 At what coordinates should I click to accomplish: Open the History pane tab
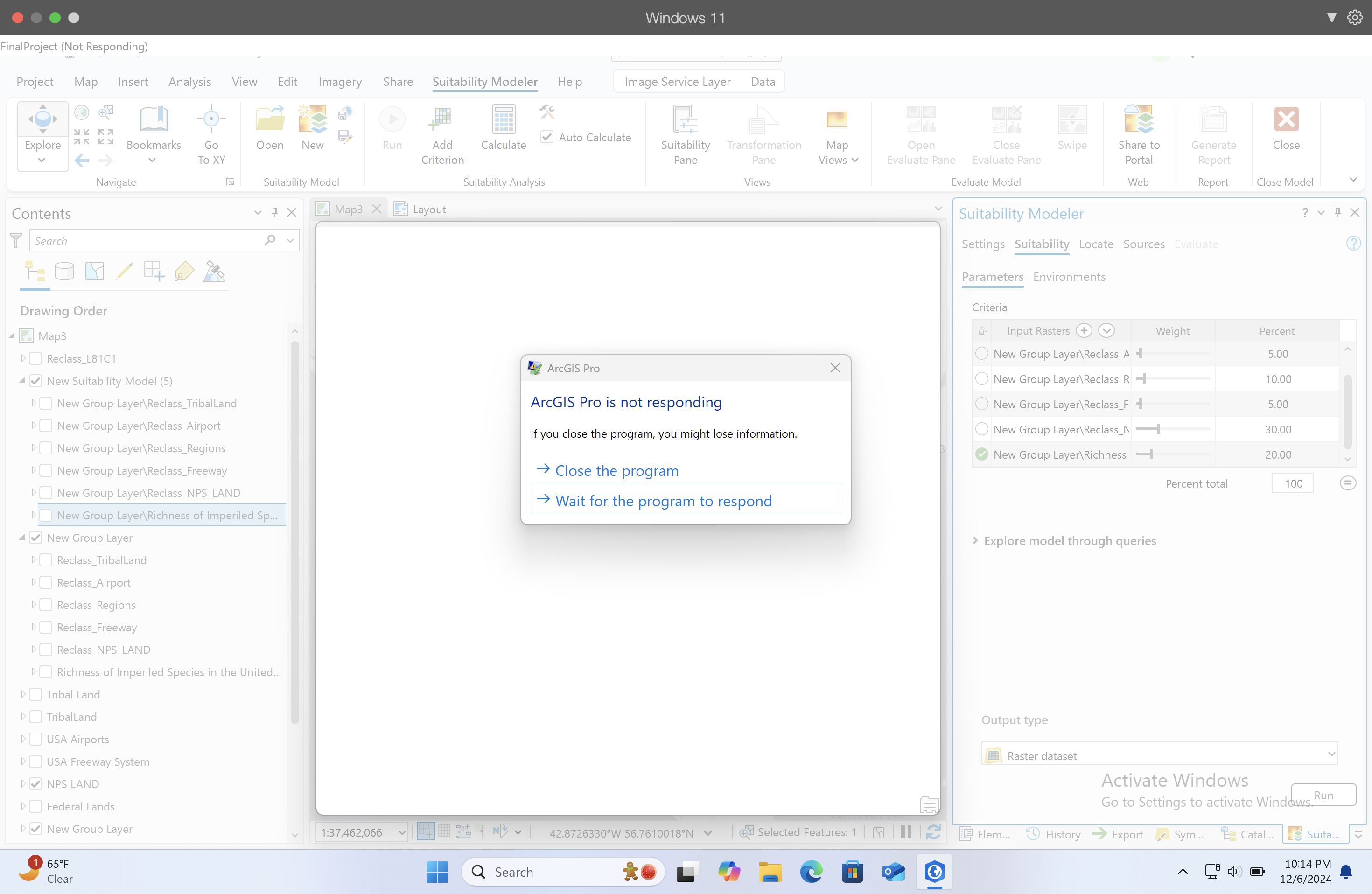coord(1054,834)
